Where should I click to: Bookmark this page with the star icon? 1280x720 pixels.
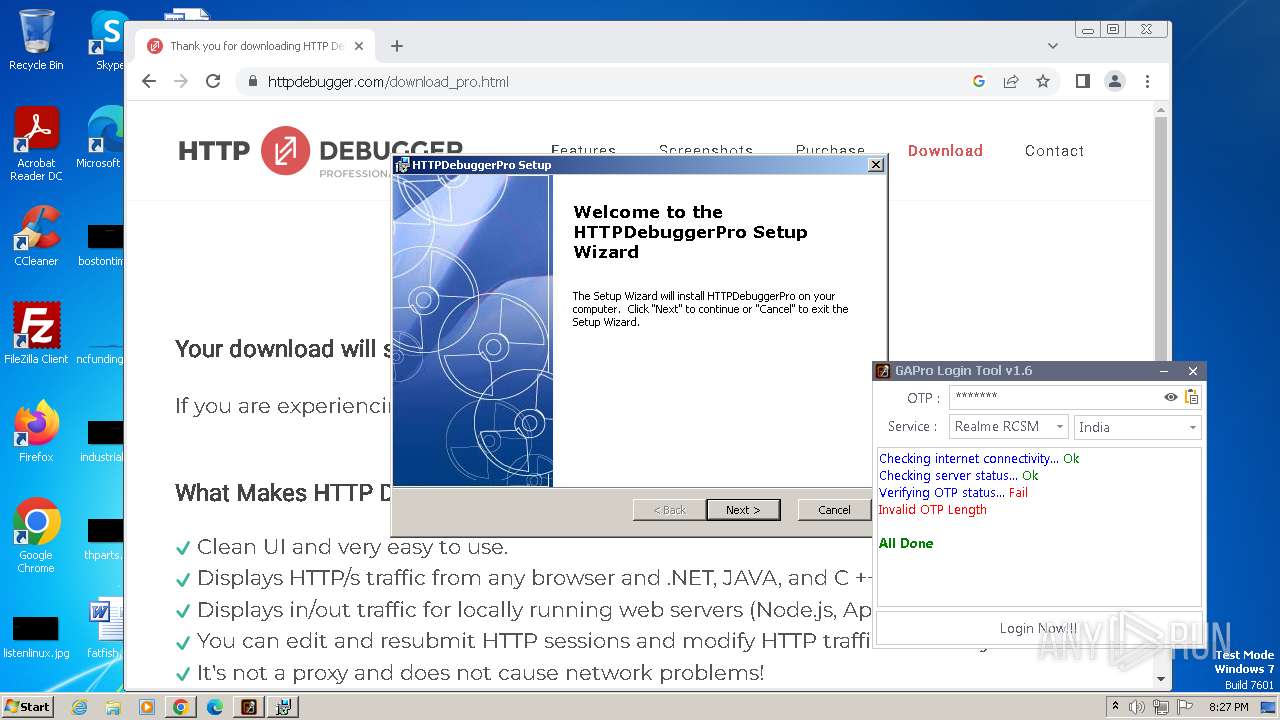click(1043, 82)
